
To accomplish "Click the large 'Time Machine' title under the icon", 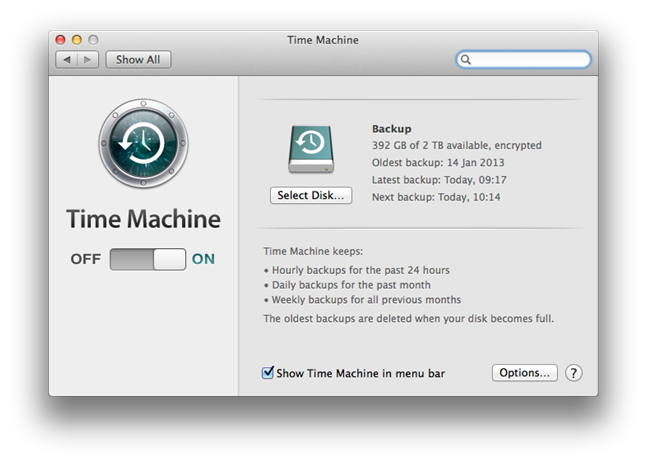I will 144,219.
